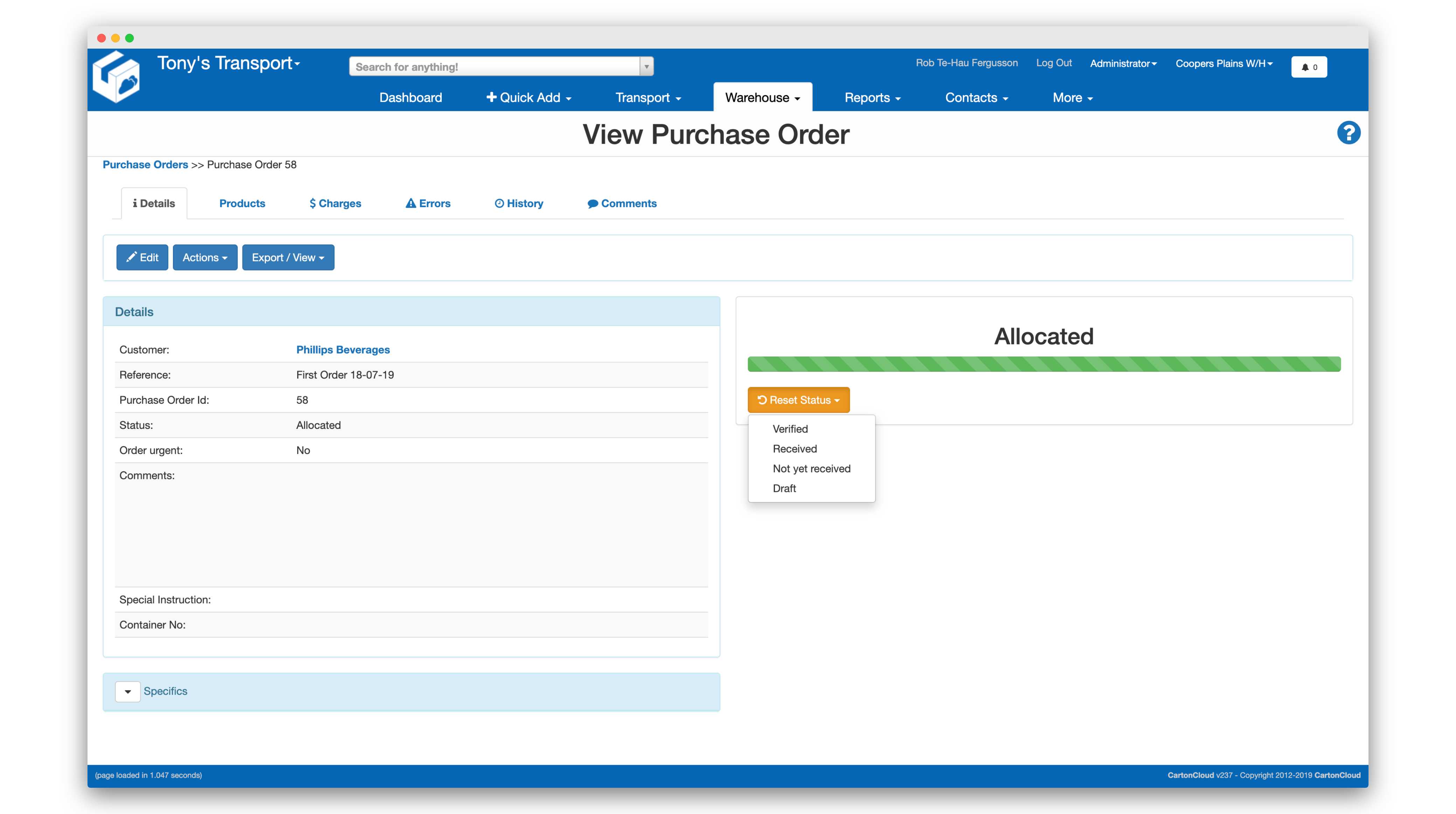Image resolution: width=1456 pixels, height=814 pixels.
Task: Open the Actions dropdown button
Action: pos(205,257)
